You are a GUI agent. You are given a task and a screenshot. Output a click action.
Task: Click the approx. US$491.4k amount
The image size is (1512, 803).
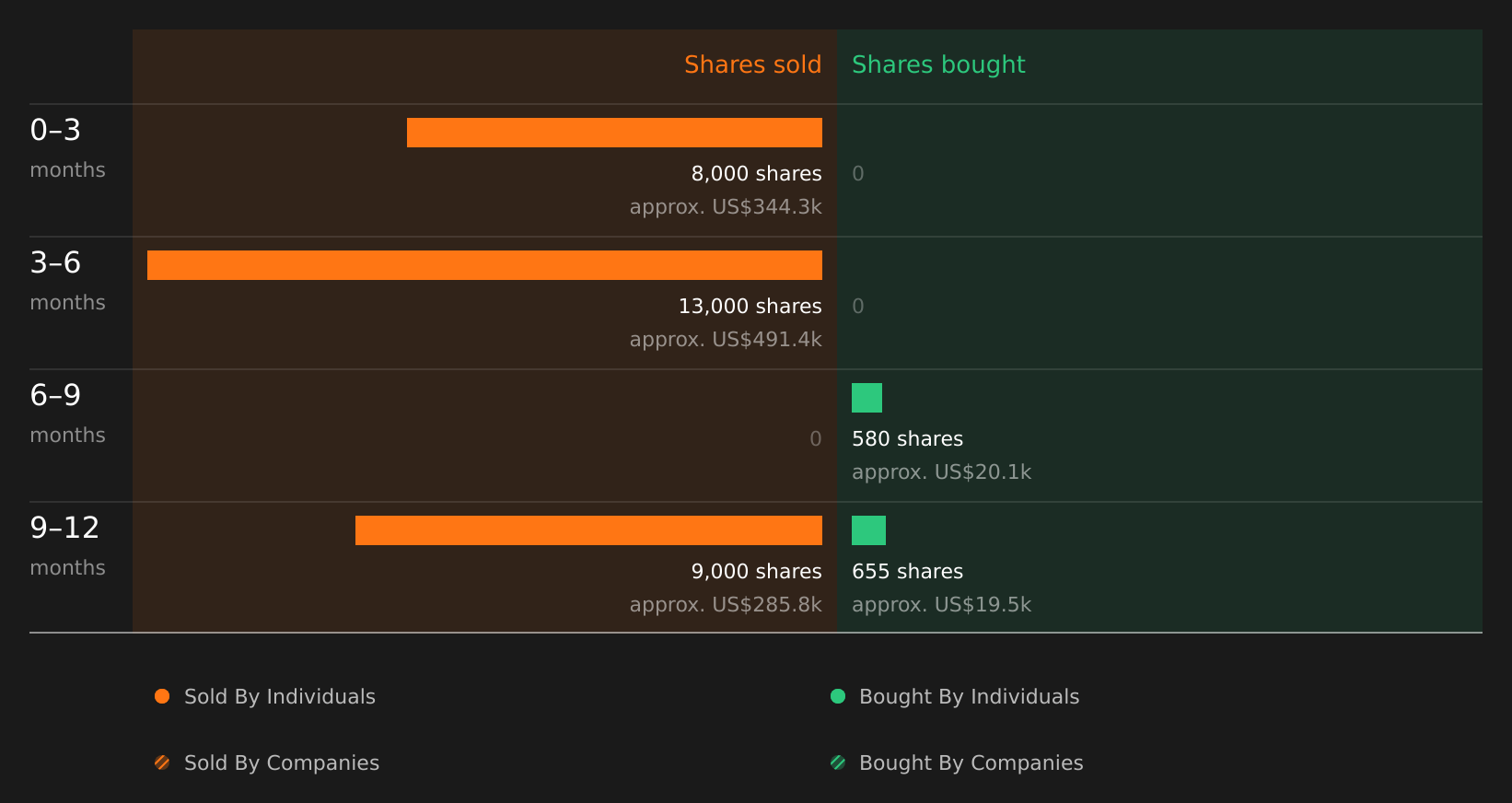pos(726,340)
